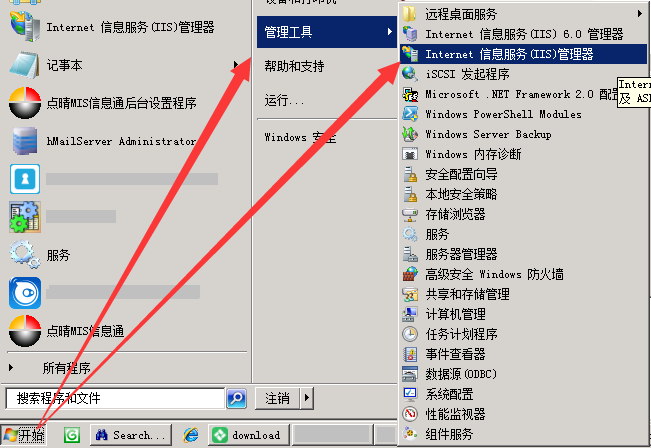Click the 开始 start button
The width and height of the screenshot is (651, 448).
[x=23, y=435]
